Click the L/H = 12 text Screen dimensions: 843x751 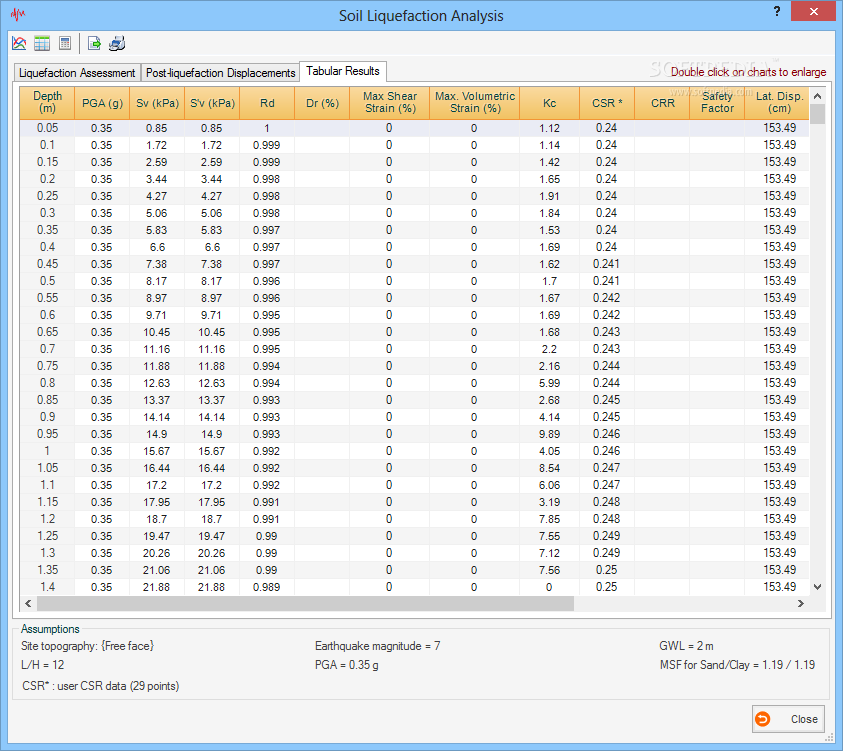(42, 665)
